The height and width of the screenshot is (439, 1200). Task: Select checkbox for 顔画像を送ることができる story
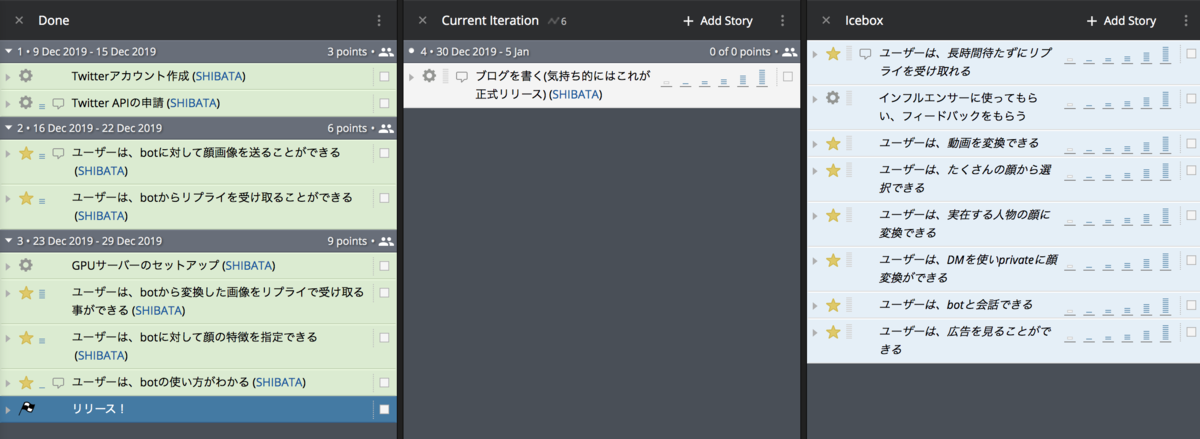[x=384, y=153]
